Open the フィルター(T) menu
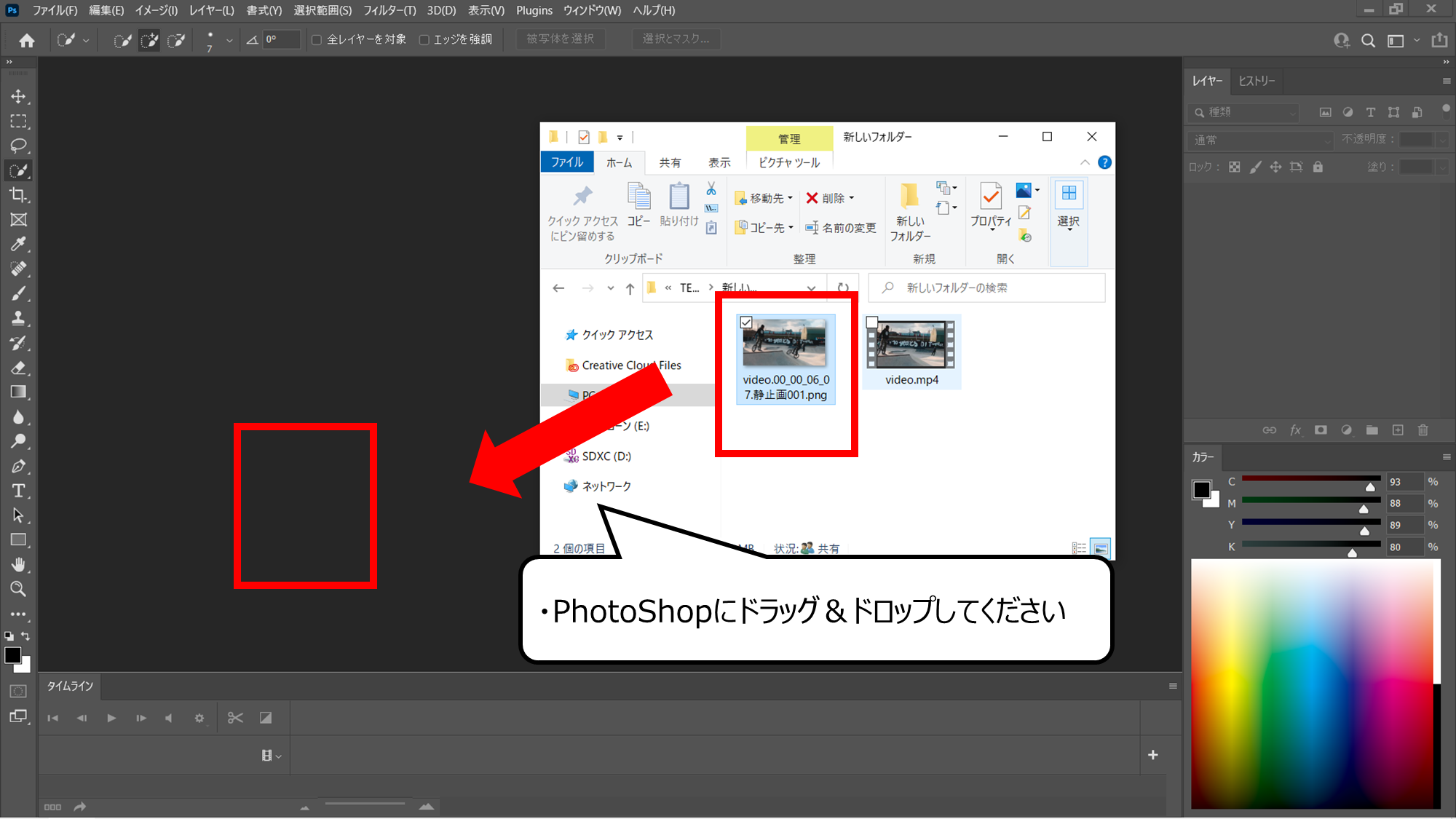This screenshot has width=1456, height=819. click(389, 10)
